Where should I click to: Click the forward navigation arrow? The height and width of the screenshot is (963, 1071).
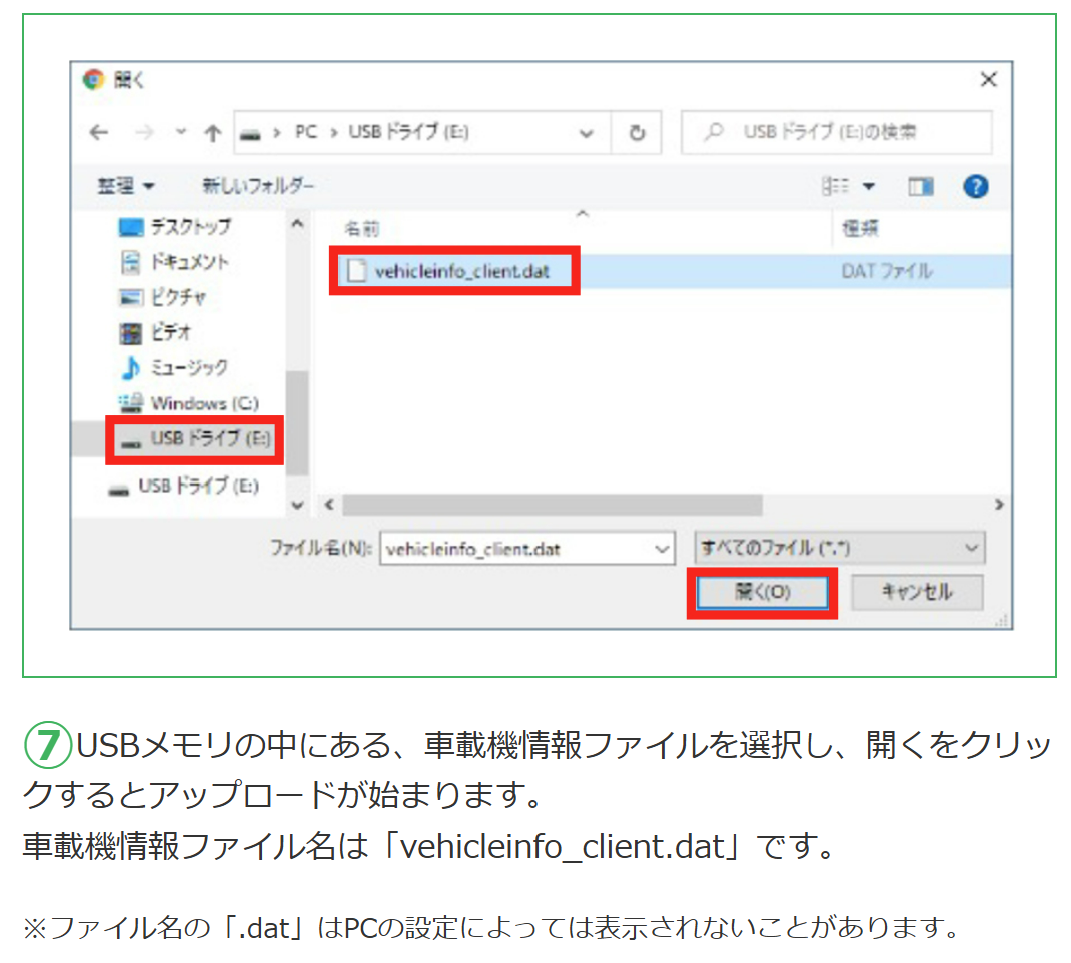(144, 133)
